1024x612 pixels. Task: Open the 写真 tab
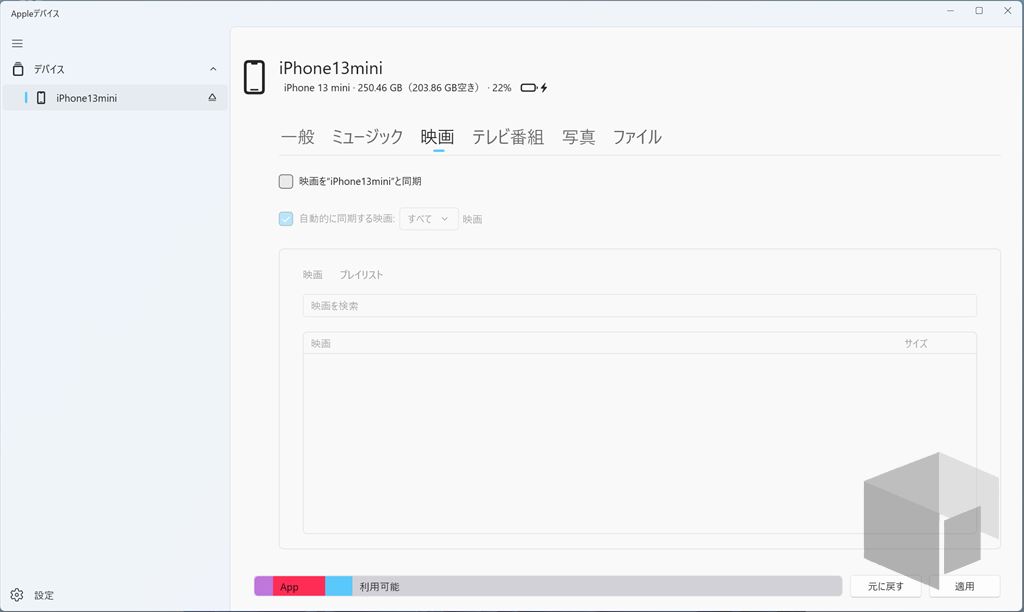[579, 137]
